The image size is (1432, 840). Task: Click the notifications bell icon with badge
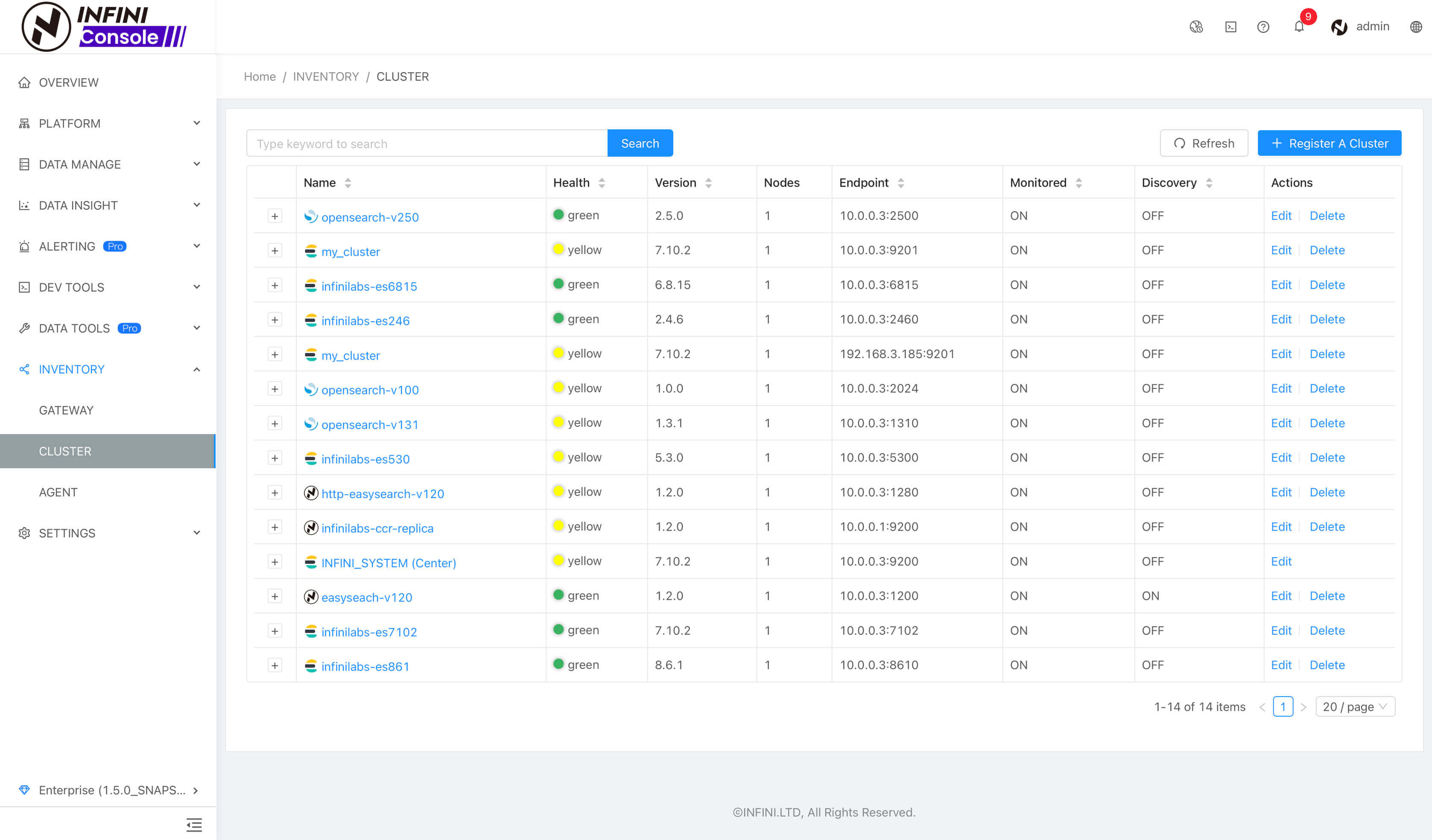[x=1298, y=27]
